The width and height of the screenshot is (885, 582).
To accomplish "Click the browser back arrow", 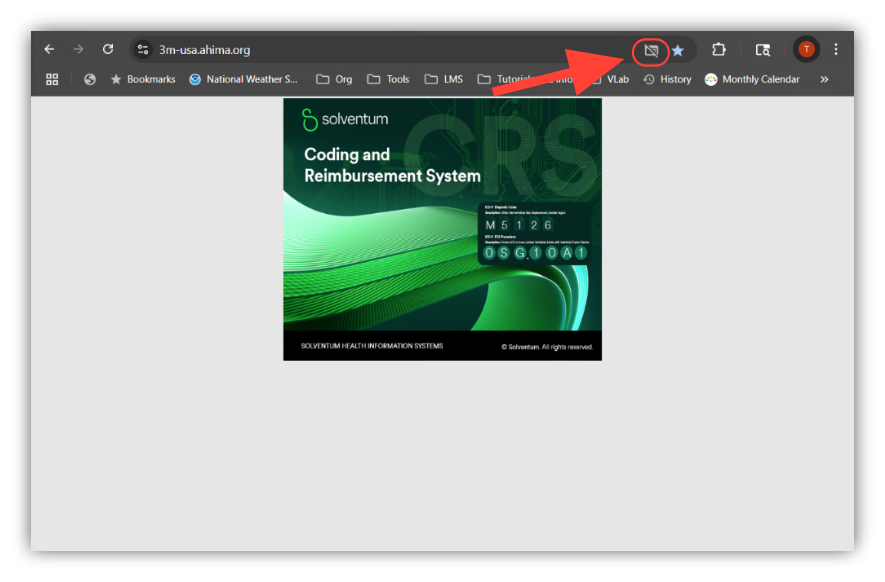I will [49, 49].
